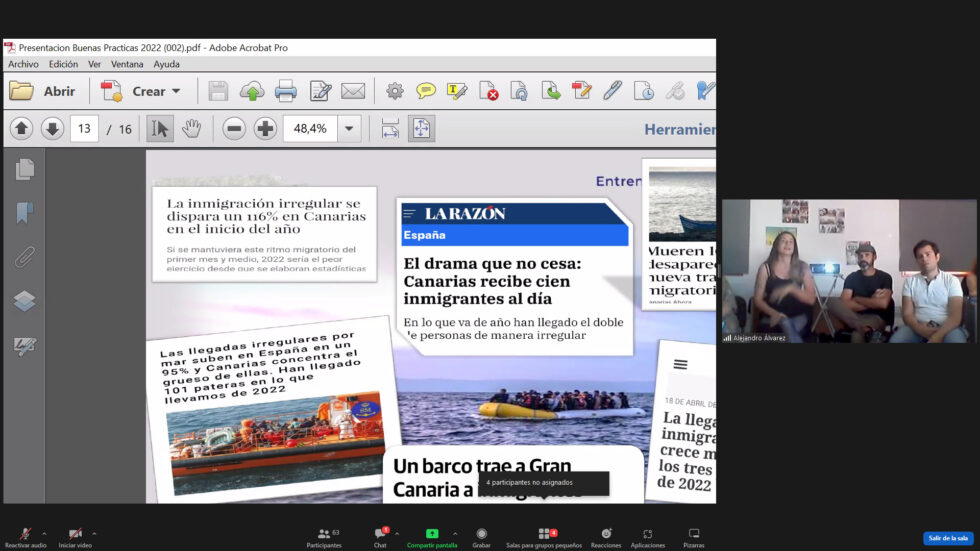This screenshot has width=980, height=551.
Task: Expand audio options arrow beside microphone
Action: tap(44, 533)
